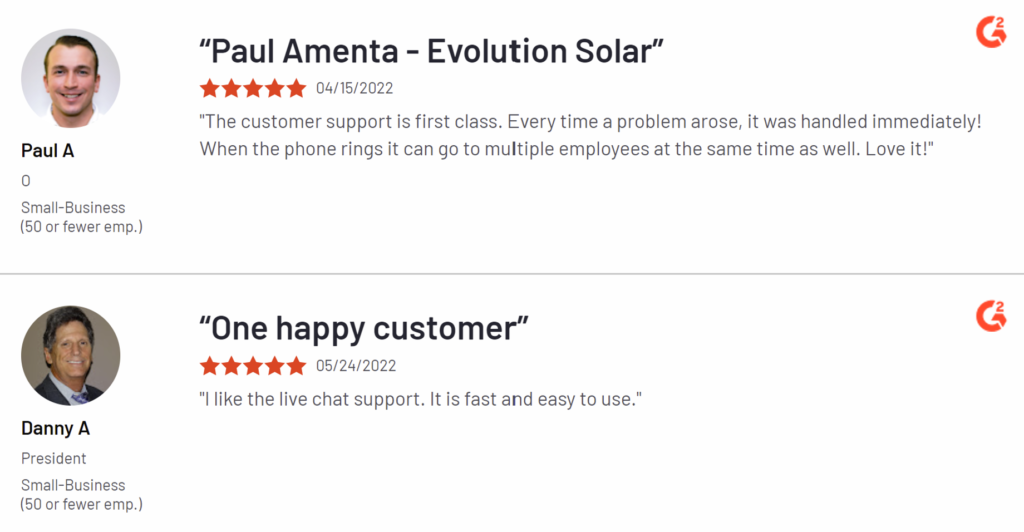Open Paul A's profile photo

click(71, 78)
